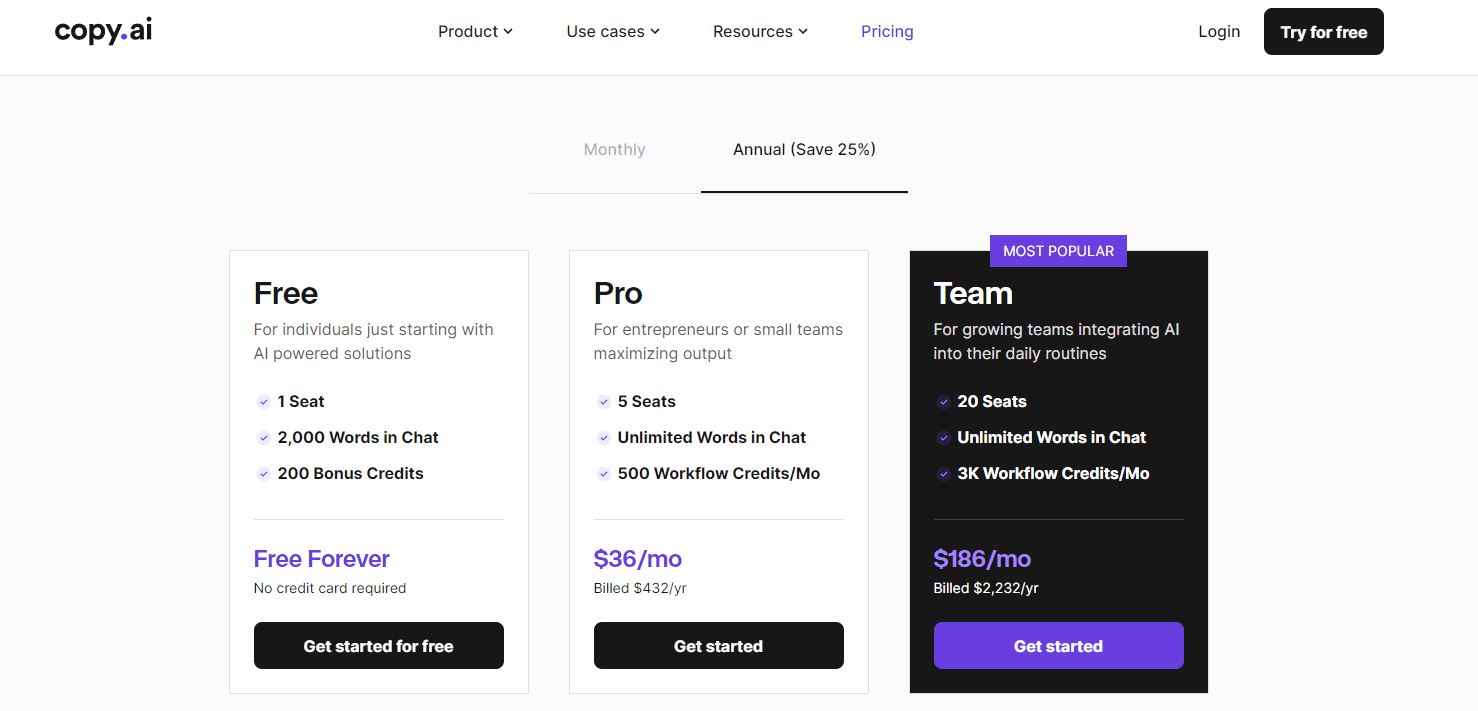
Task: Click the checkmark beside 1 Seat
Action: [x=263, y=401]
